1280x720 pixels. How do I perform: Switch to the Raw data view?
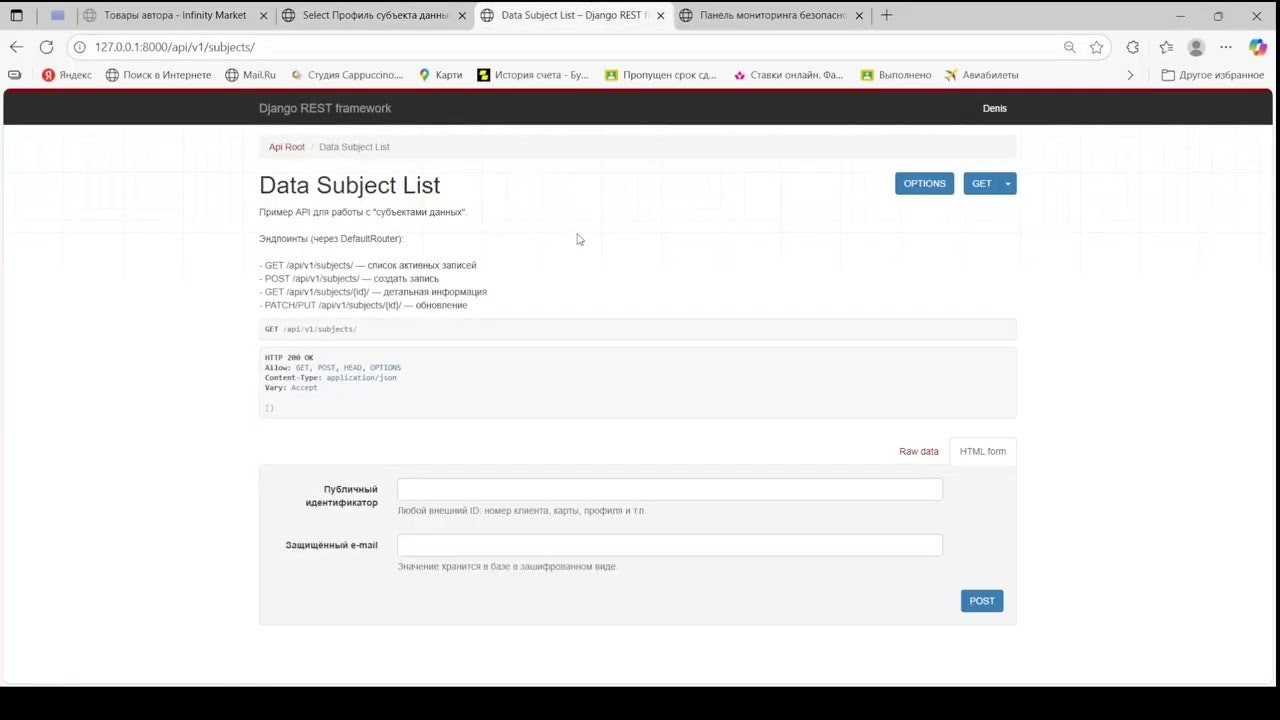point(918,451)
